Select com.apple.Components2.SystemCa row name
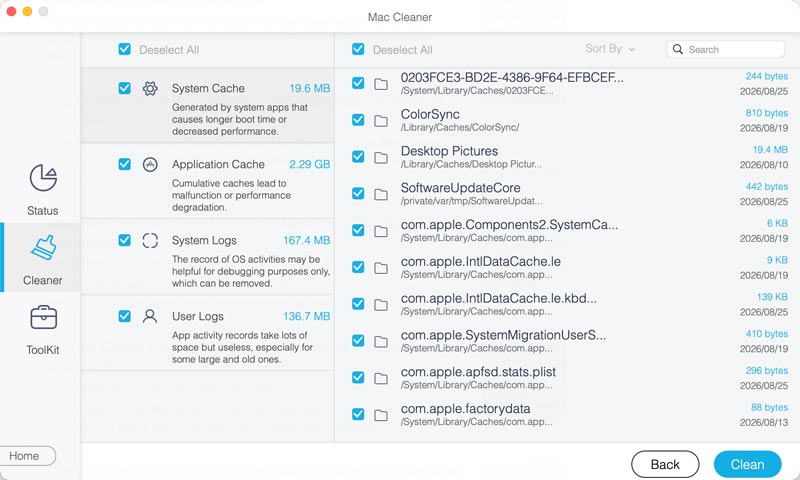Screen dimensions: 800x480 click(509, 225)
